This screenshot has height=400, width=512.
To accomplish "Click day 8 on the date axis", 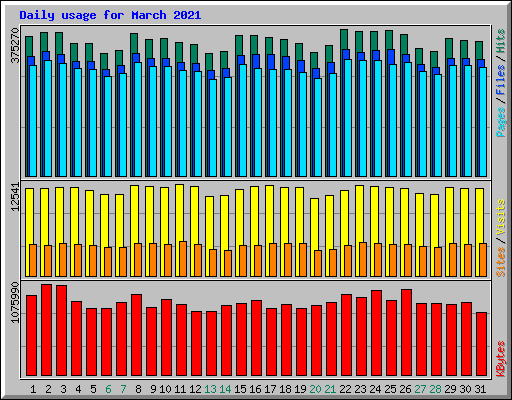I will click(x=138, y=389).
